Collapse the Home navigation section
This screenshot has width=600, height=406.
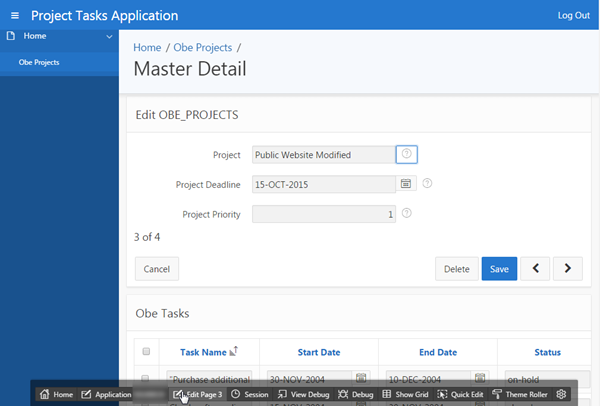click(x=108, y=36)
